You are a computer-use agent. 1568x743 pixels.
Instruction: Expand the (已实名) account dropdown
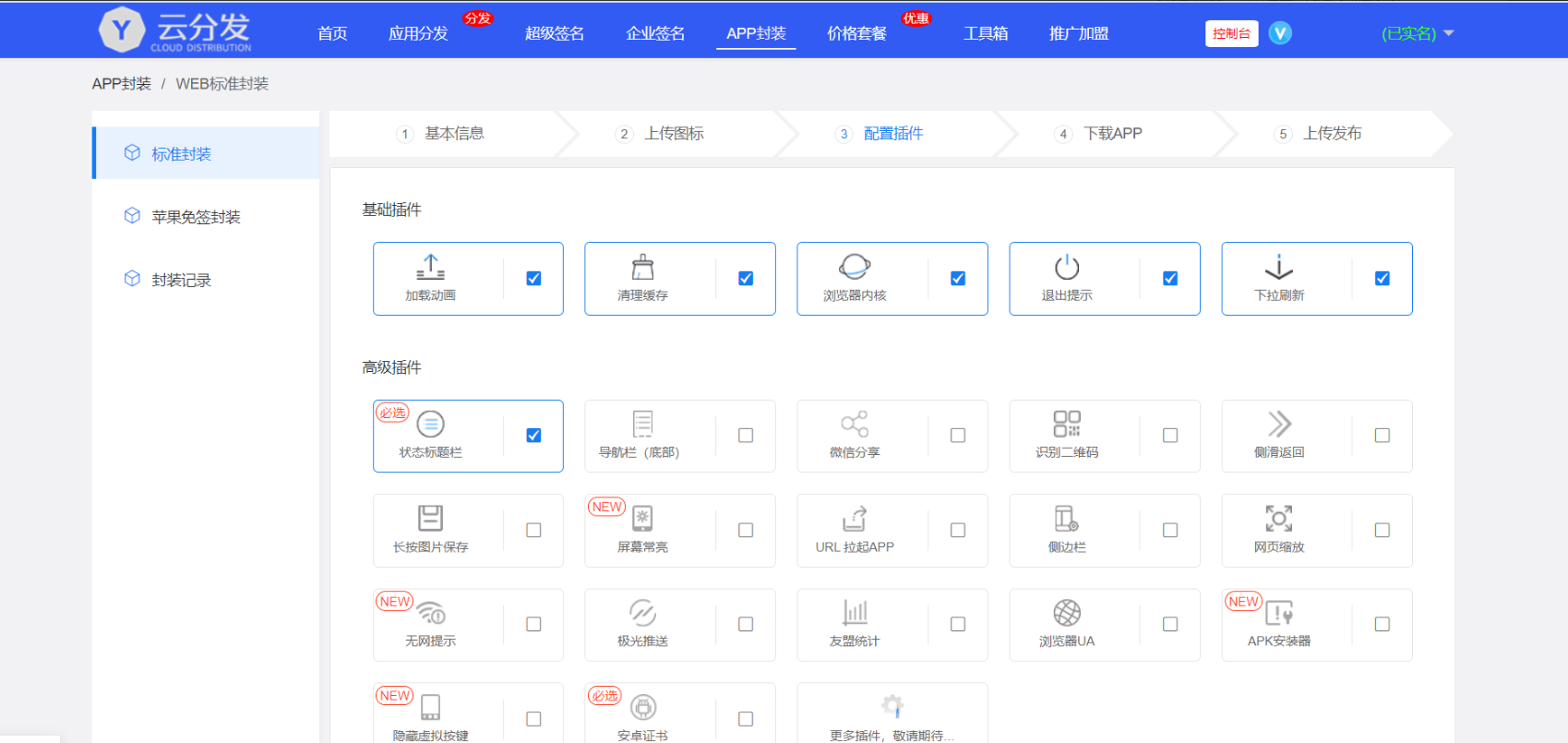coord(1418,33)
